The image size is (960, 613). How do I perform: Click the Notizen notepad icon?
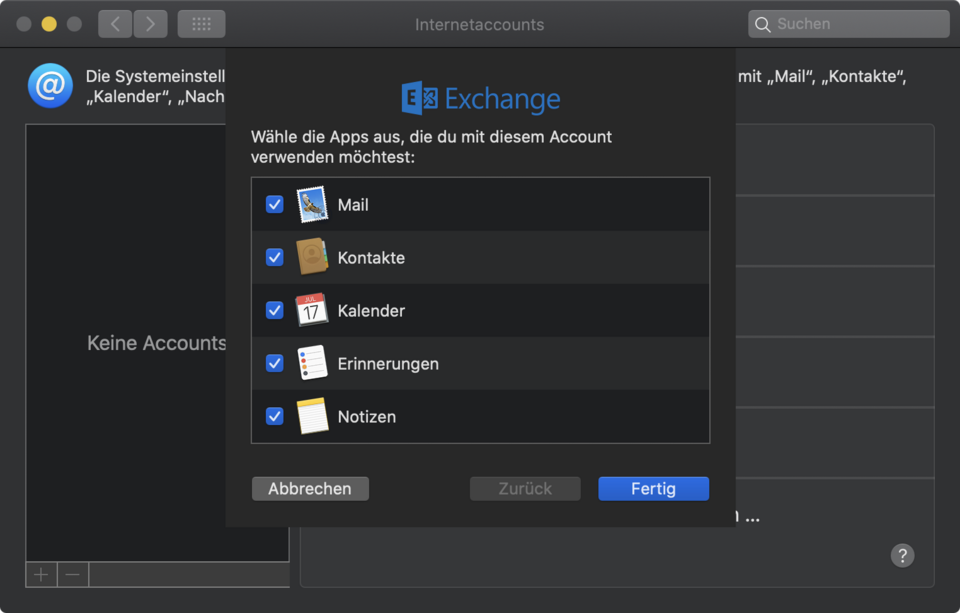coord(312,417)
